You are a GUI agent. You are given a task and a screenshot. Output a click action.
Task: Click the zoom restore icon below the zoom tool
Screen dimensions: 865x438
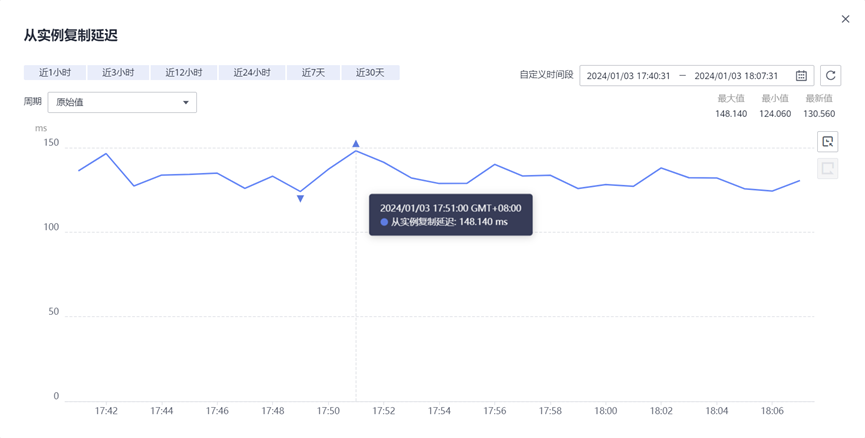pos(827,169)
